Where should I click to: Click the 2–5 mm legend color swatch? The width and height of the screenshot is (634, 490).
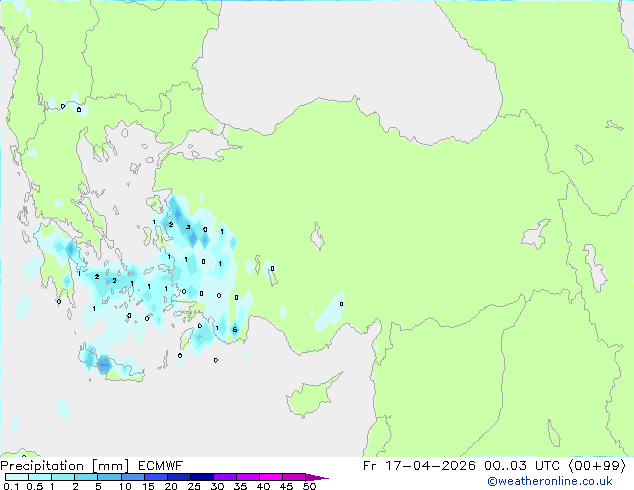pos(86,477)
